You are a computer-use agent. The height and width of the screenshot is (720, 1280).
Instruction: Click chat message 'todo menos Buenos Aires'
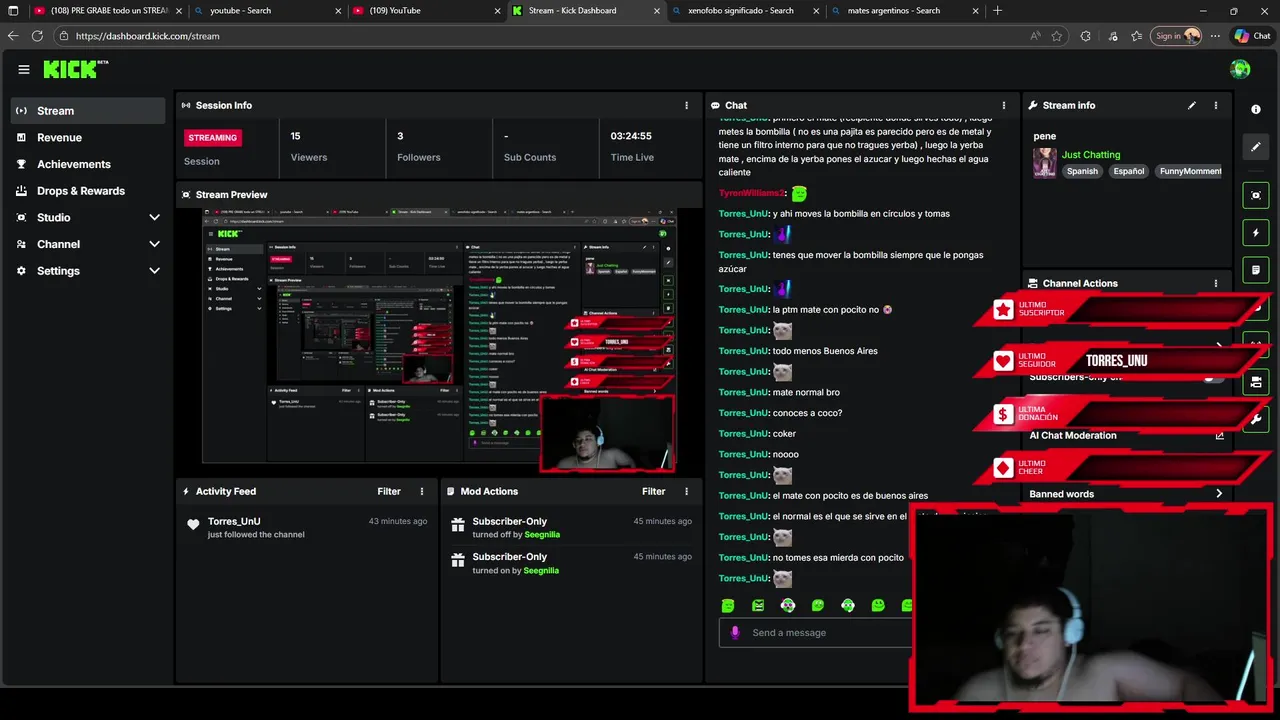[x=825, y=351]
